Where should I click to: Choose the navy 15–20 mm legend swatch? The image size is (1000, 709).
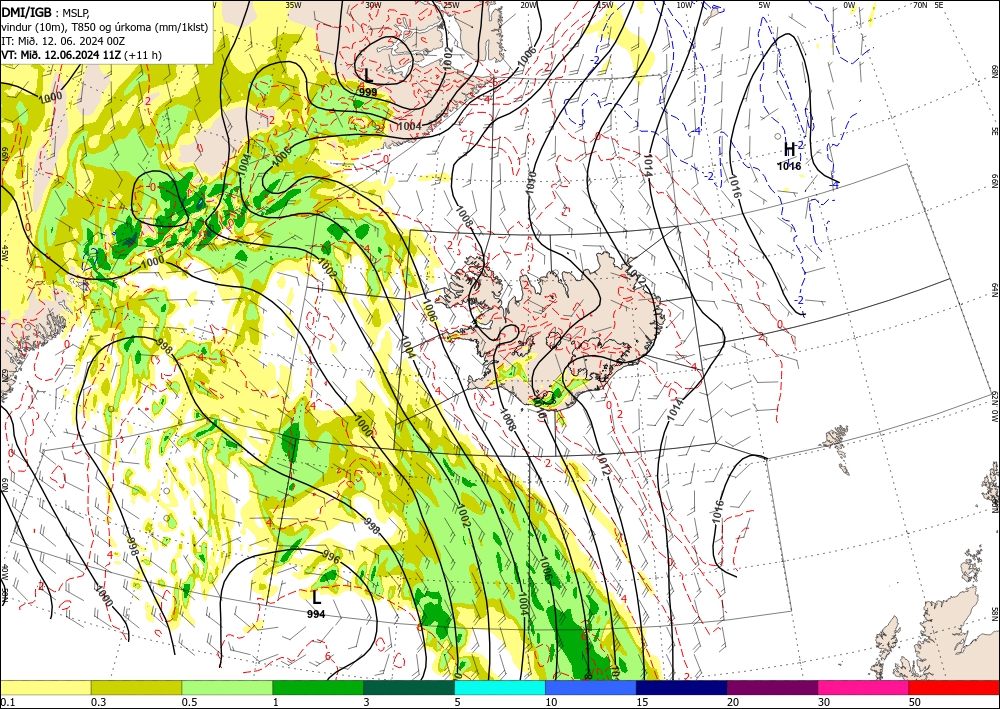click(x=682, y=687)
